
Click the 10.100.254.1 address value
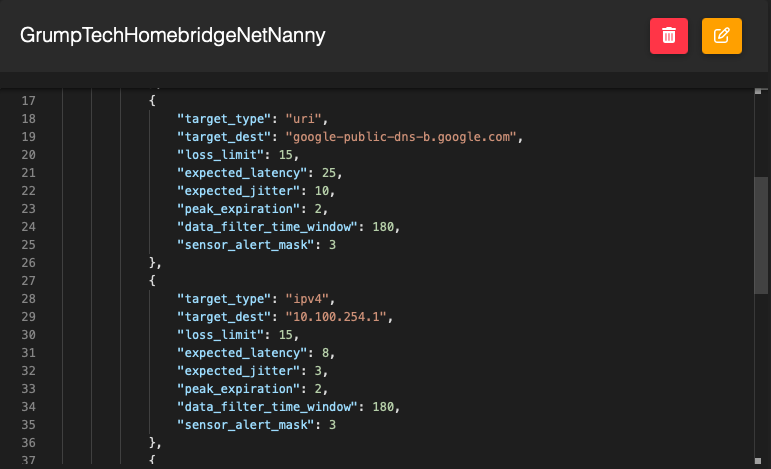tap(336, 317)
